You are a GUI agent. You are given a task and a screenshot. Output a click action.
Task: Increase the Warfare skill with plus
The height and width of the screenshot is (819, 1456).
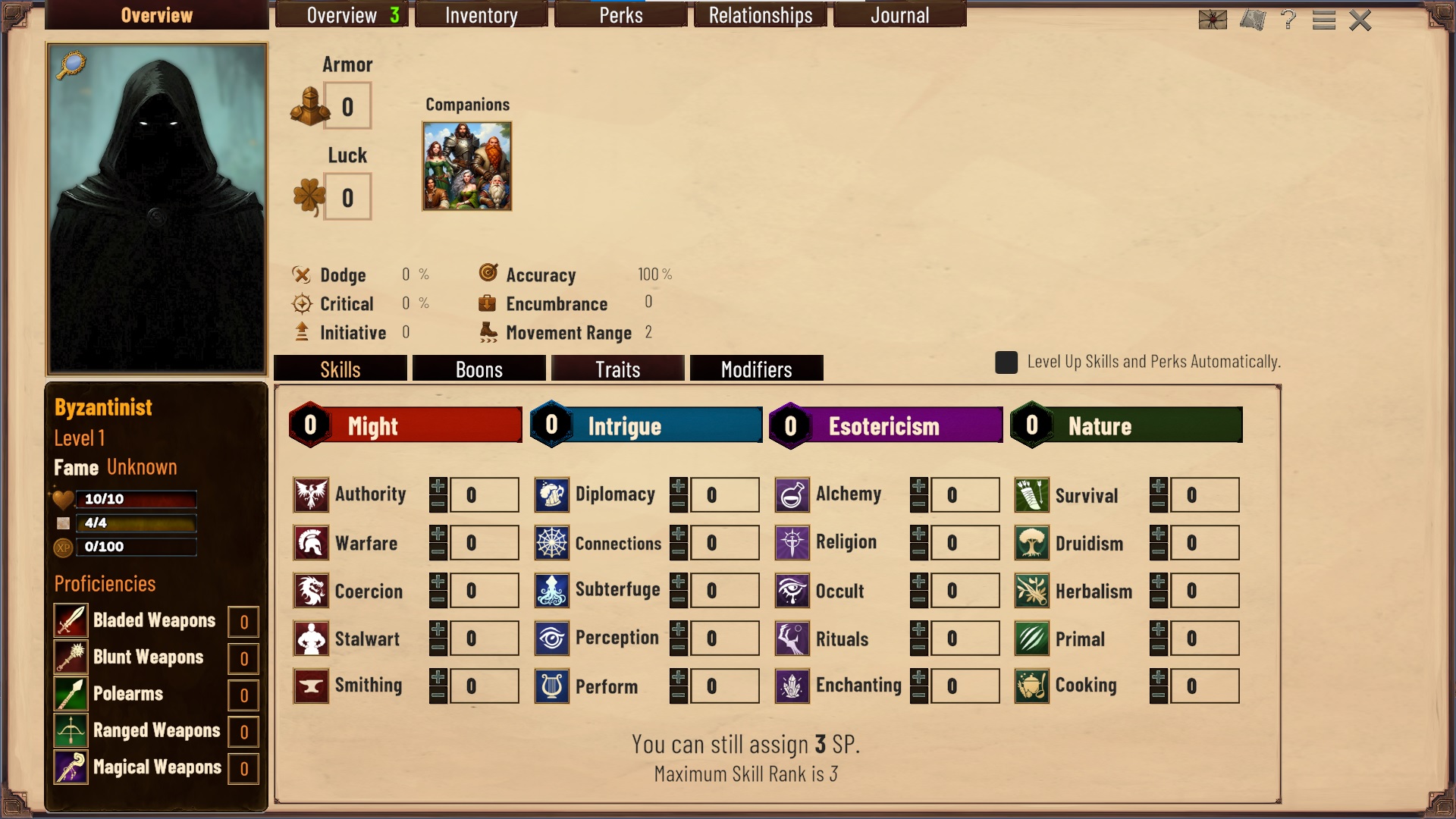(x=438, y=534)
